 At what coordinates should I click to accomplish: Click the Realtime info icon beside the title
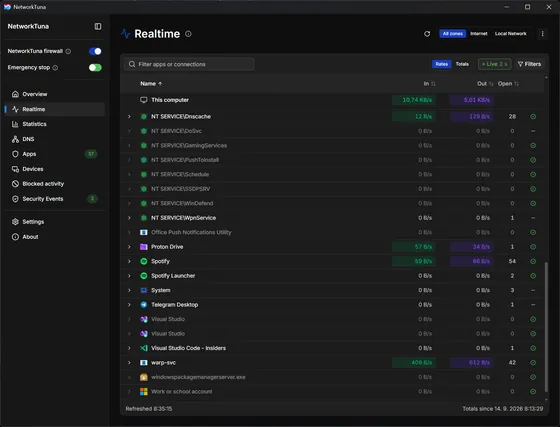coord(188,34)
